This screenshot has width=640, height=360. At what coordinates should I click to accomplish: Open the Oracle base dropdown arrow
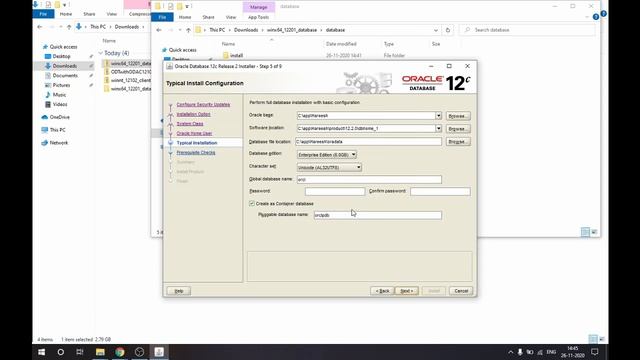coord(438,116)
